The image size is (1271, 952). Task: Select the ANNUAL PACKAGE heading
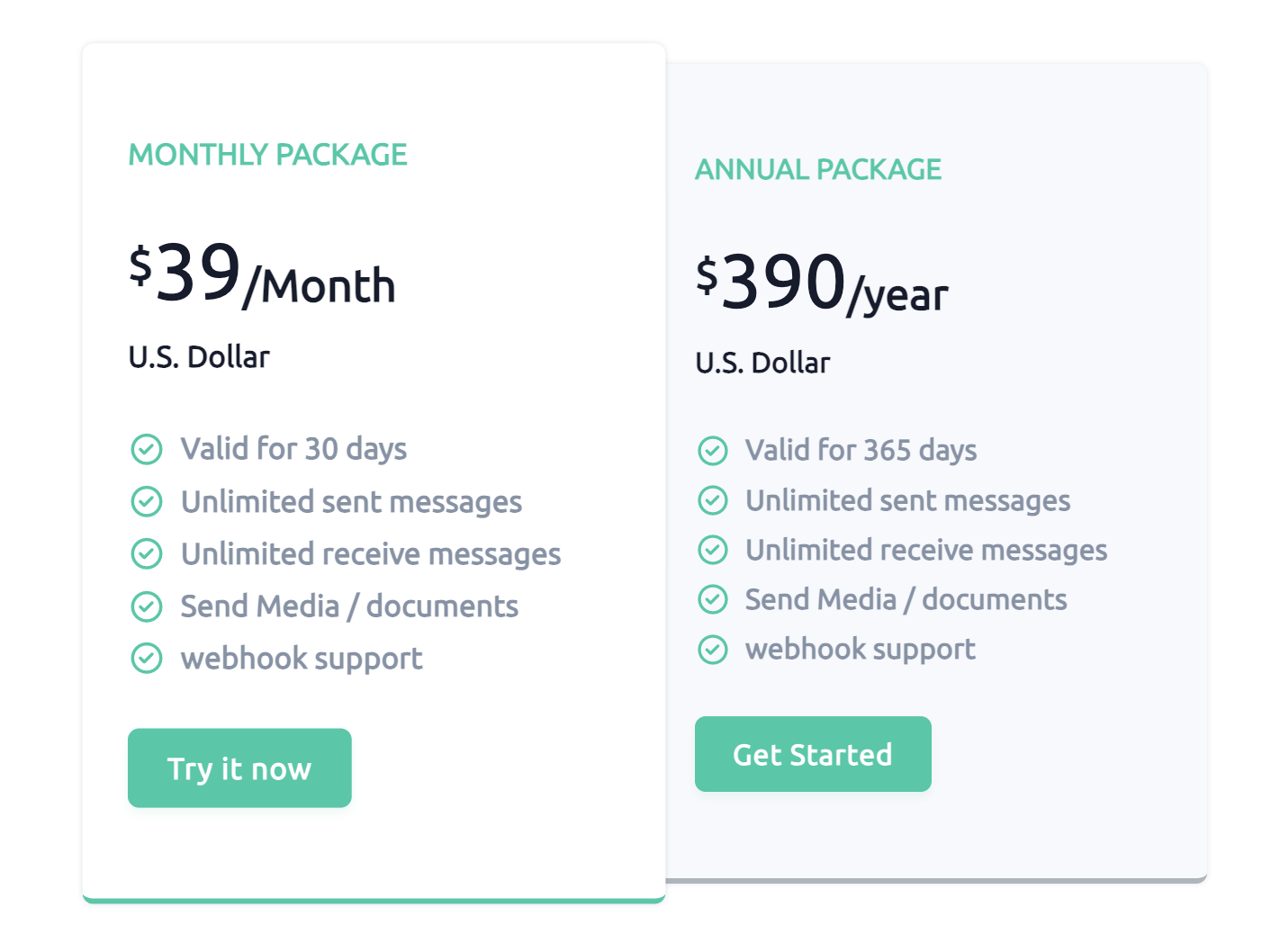(817, 169)
